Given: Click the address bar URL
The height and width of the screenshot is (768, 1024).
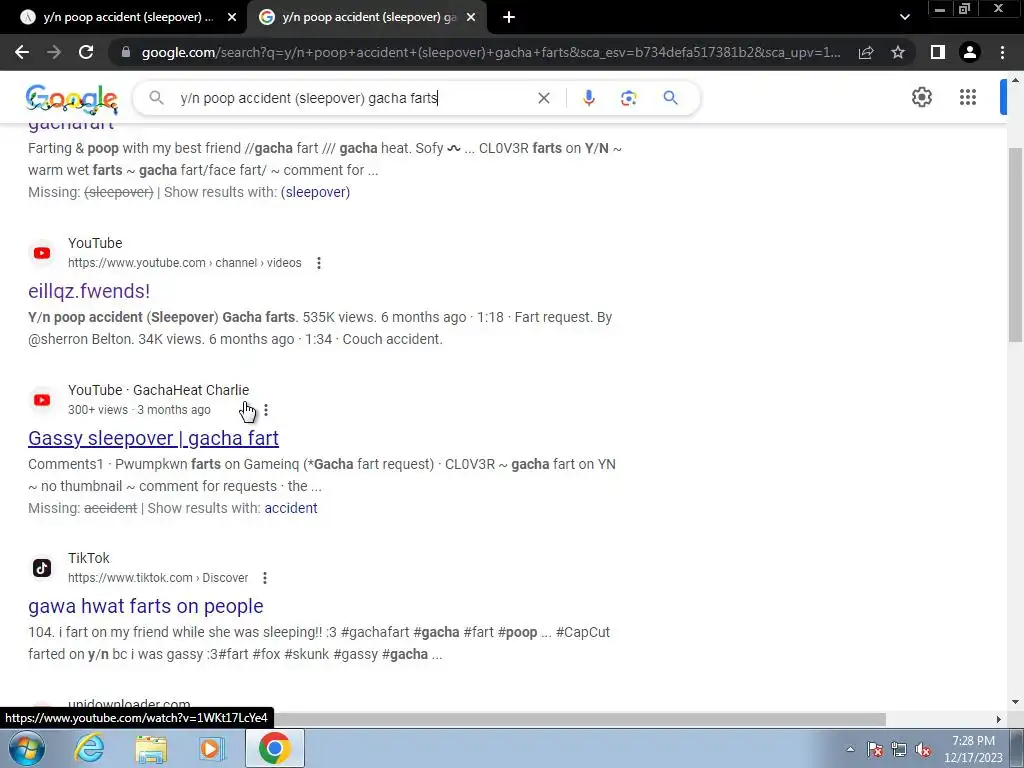Looking at the screenshot, I should click(490, 52).
